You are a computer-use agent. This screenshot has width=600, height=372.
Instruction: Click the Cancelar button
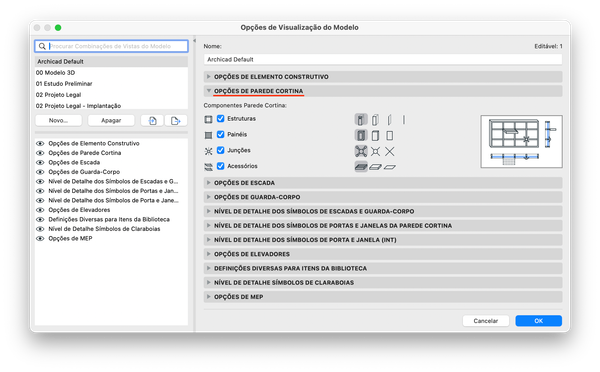click(486, 321)
